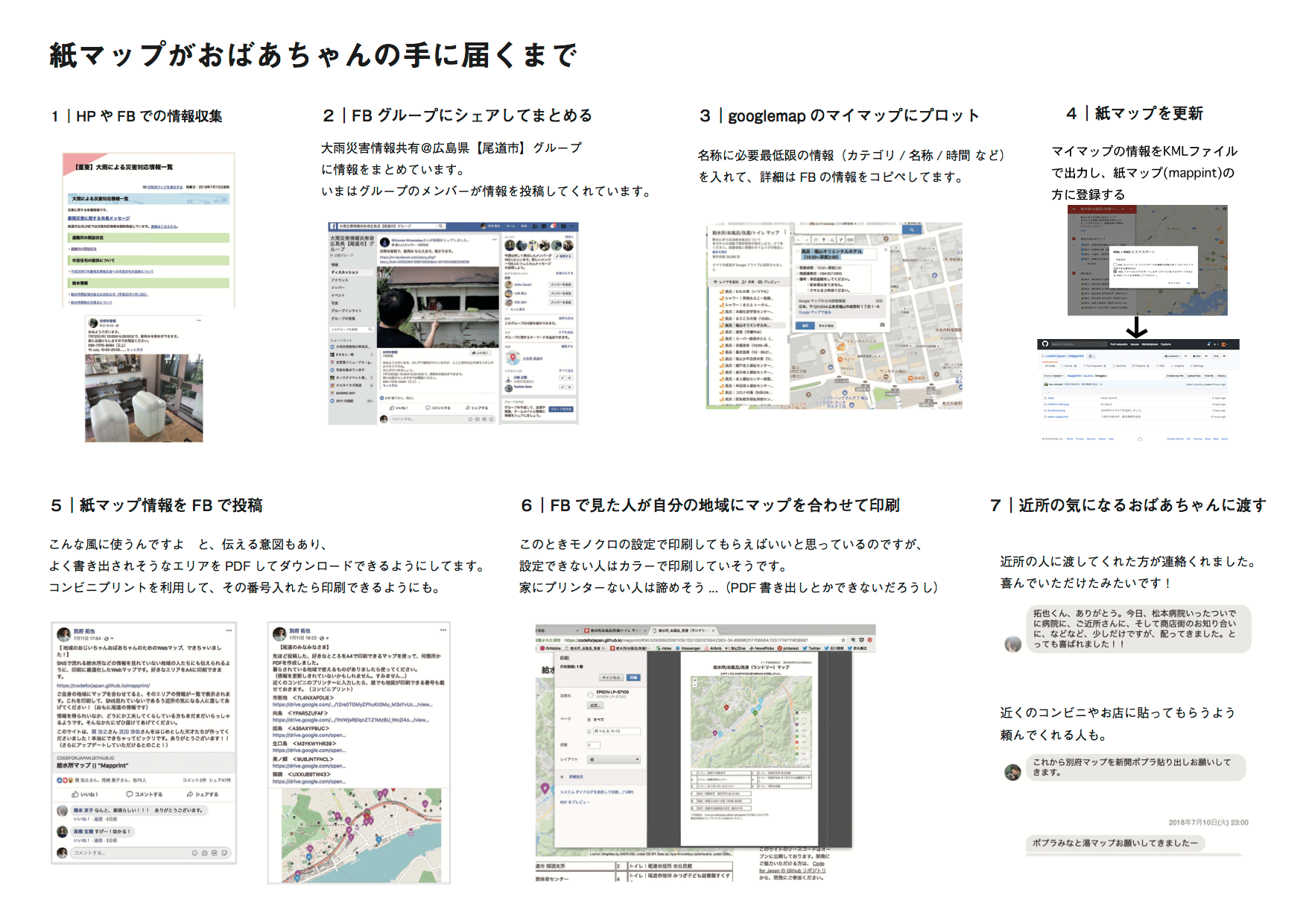Viewport: 1306px width, 924px height.
Task: Select すべて radio button in the print dialog
Action: click(x=589, y=720)
